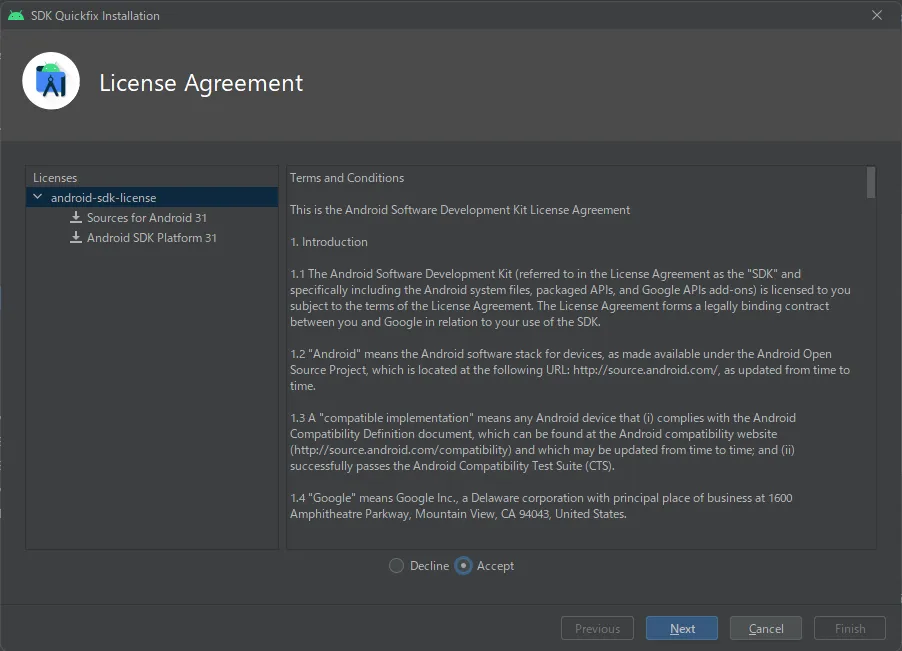902x651 pixels.
Task: Click the Terms and Conditions heading text
Action: click(347, 178)
